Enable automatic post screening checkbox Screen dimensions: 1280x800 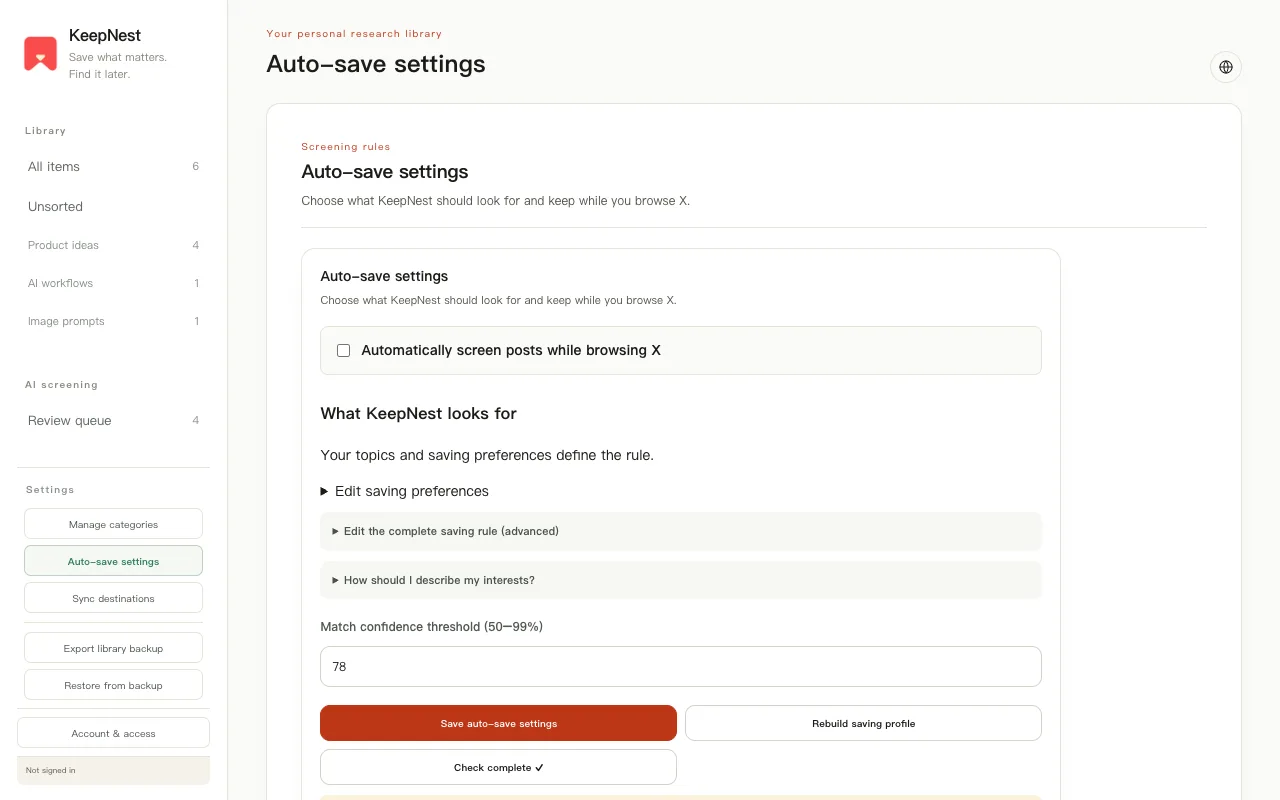(x=344, y=351)
